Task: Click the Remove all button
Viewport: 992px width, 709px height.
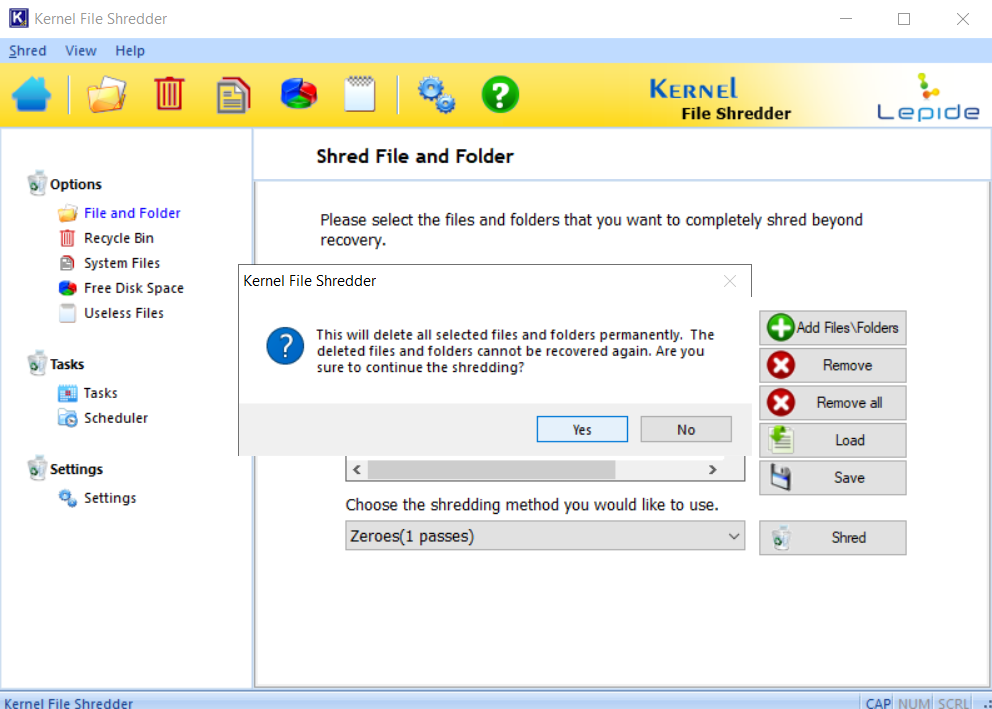Action: pyautogui.click(x=833, y=403)
